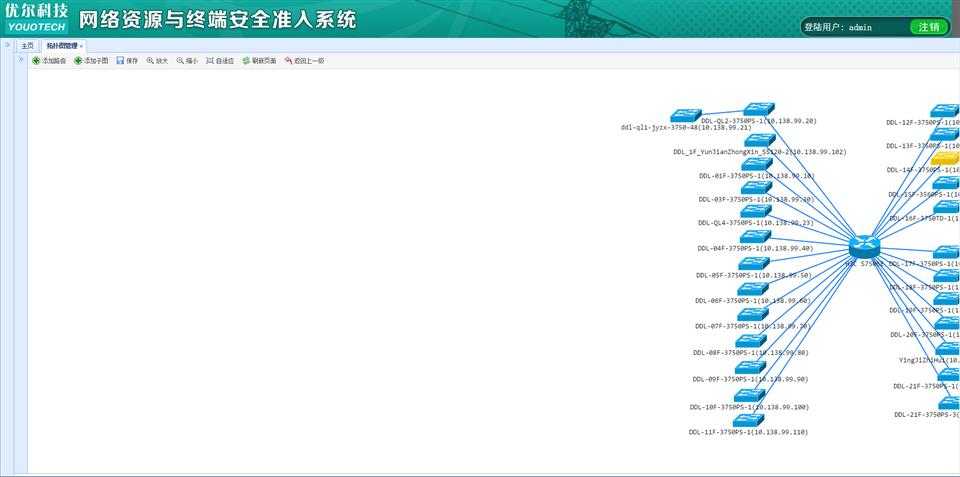Click the 网络资源与终端安全准入系统 title
This screenshot has width=960, height=477.
tap(217, 20)
